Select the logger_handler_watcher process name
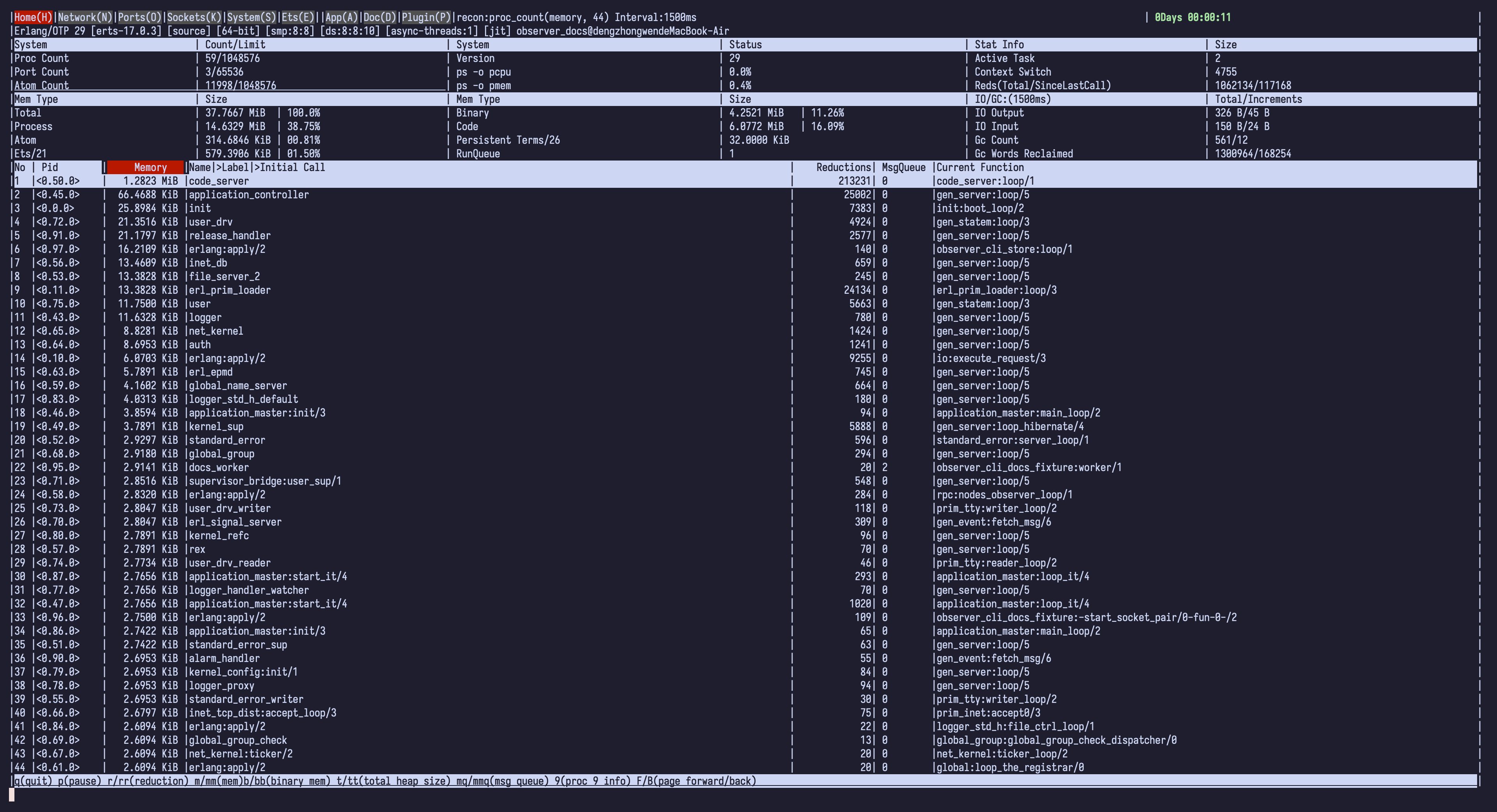The height and width of the screenshot is (812, 1497). pyautogui.click(x=249, y=591)
